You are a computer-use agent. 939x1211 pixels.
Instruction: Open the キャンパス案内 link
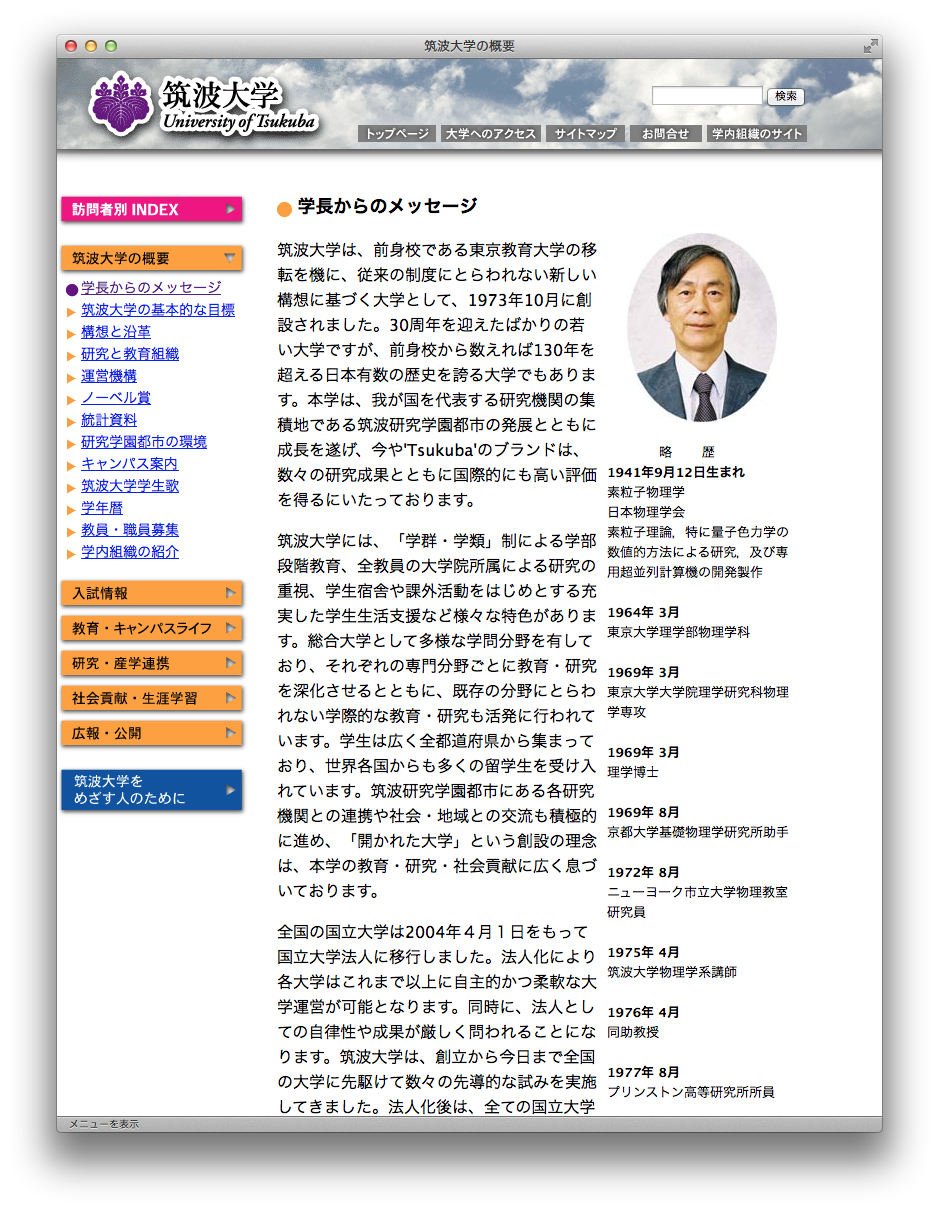tap(130, 464)
